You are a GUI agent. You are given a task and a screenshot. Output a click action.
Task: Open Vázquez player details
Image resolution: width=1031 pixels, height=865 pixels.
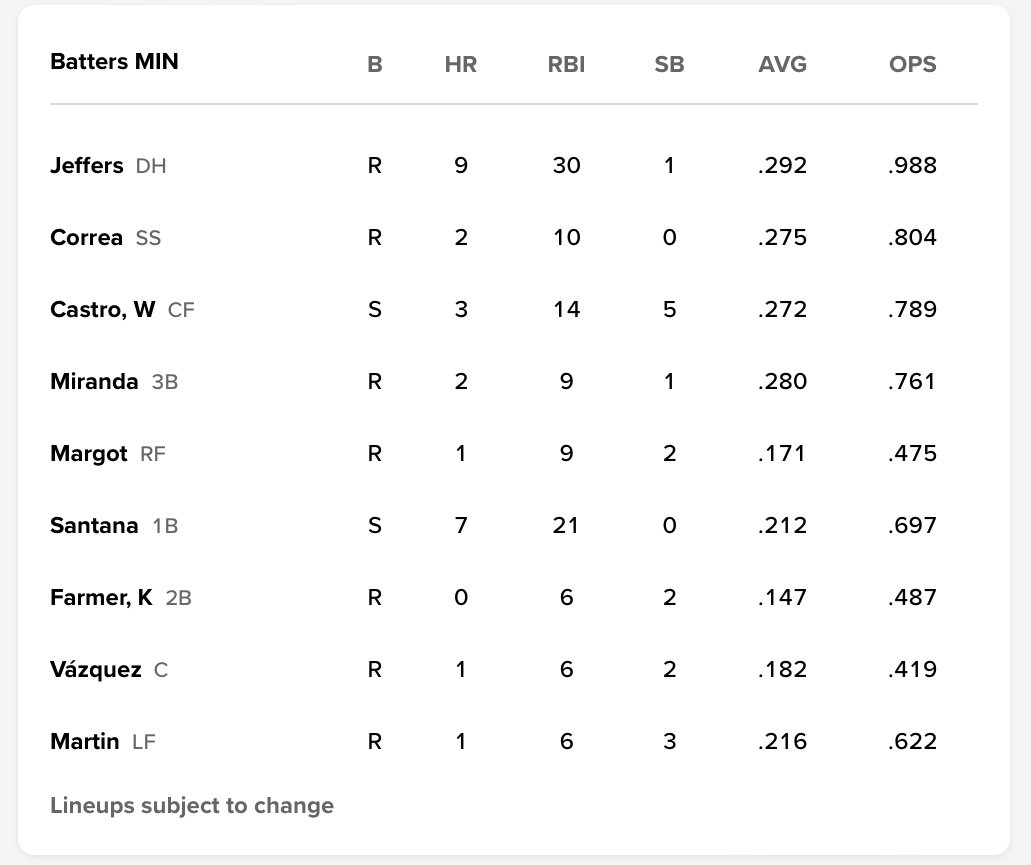[95, 670]
